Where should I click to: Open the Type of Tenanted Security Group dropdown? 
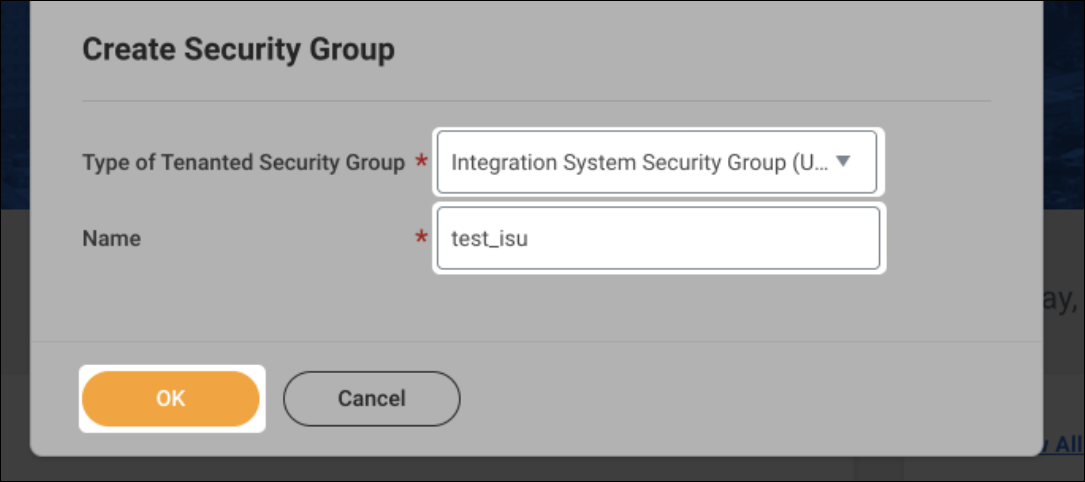pyautogui.click(x=657, y=162)
